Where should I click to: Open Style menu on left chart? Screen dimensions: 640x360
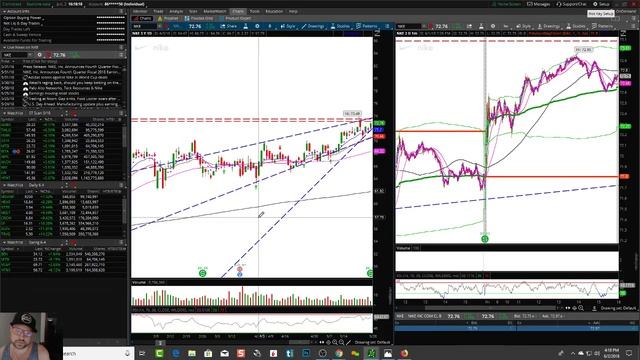(288, 26)
